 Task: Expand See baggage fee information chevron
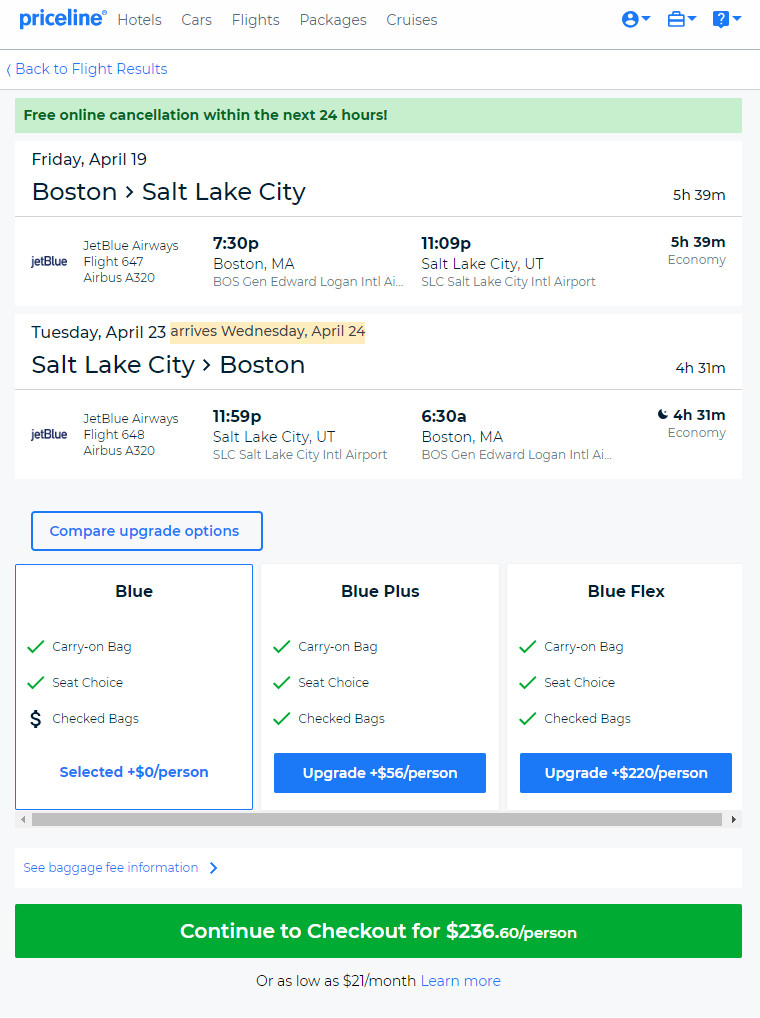[214, 868]
